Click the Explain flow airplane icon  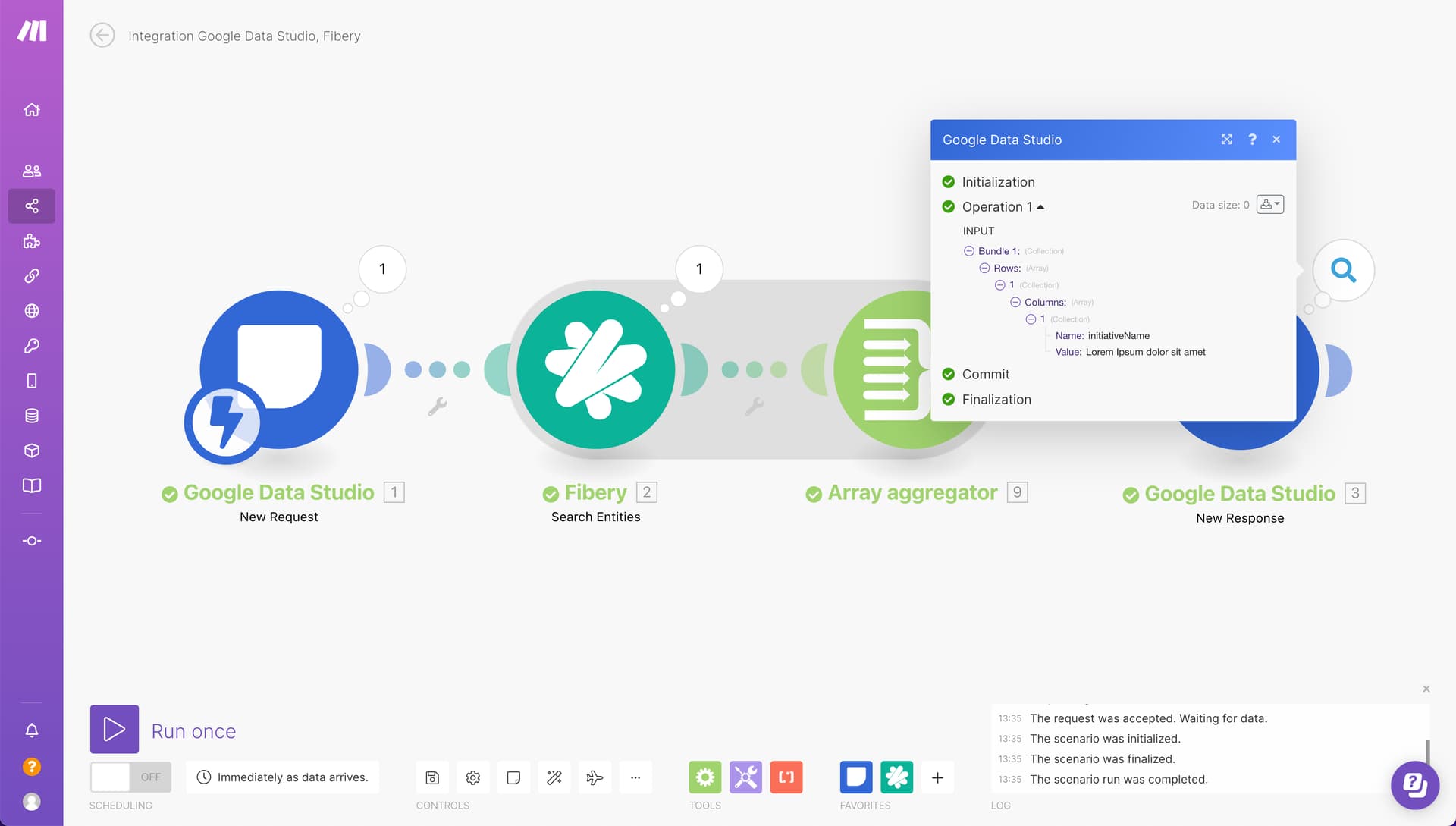click(x=595, y=777)
